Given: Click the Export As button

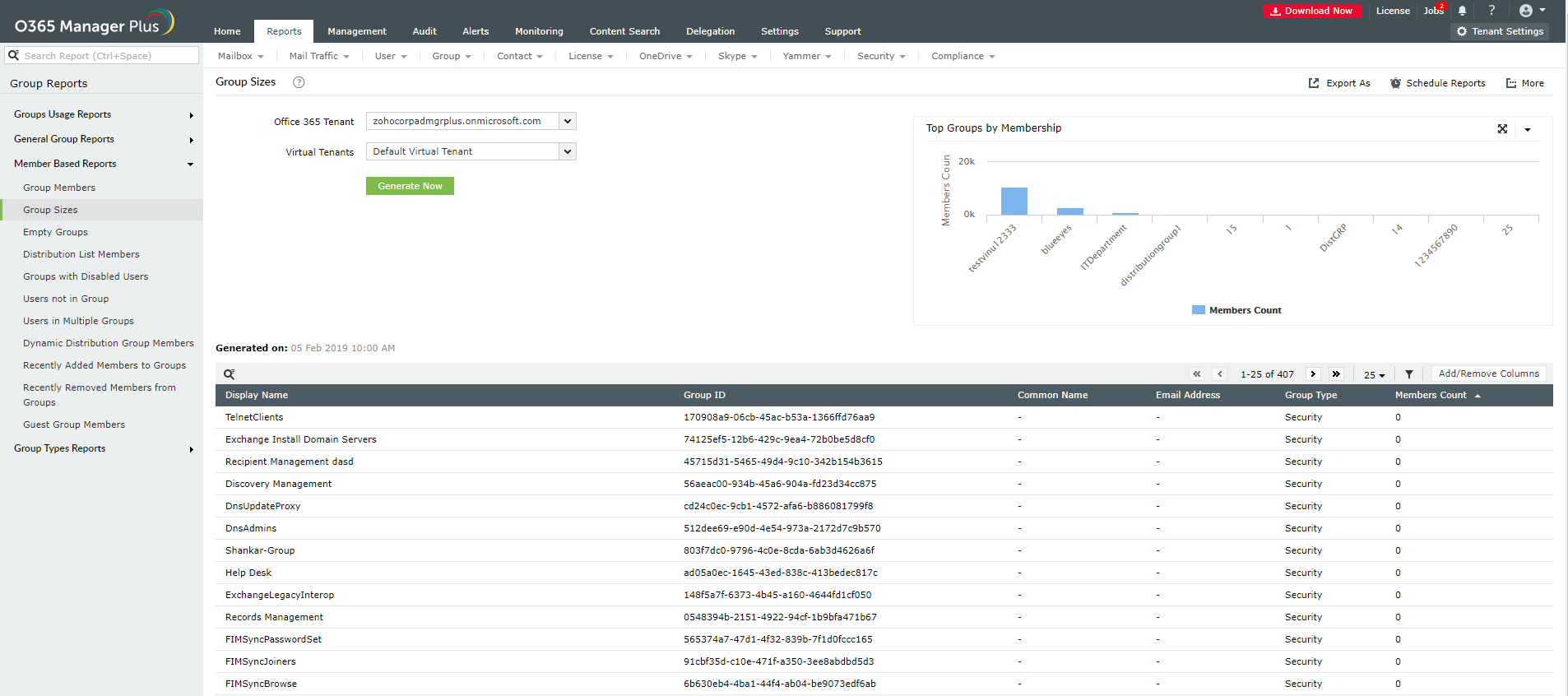Looking at the screenshot, I should 1339,83.
